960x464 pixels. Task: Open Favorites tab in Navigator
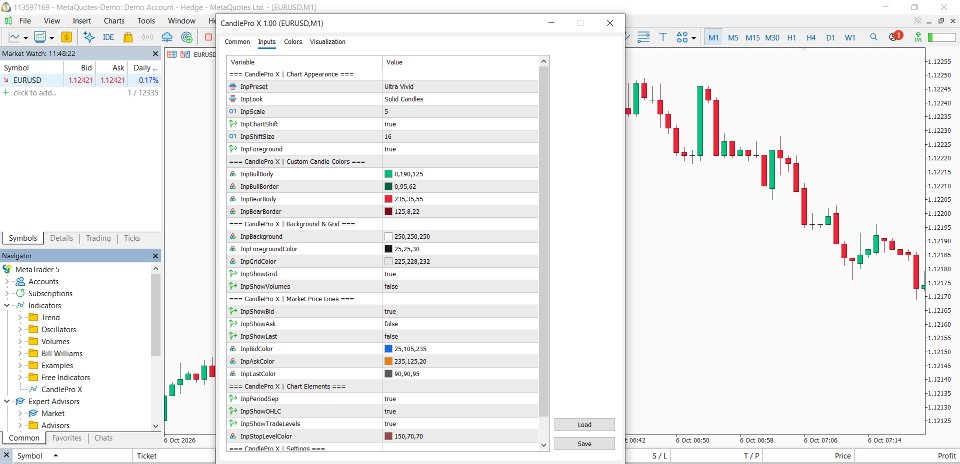[67, 438]
